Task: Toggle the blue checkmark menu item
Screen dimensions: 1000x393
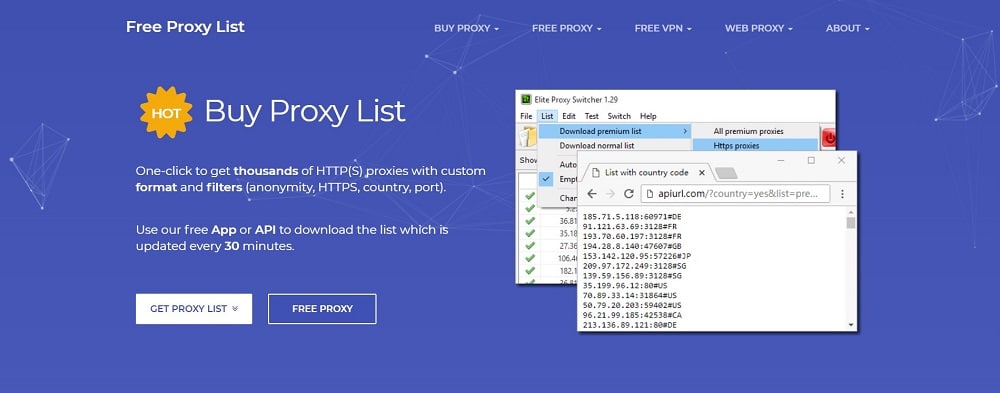Action: click(x=547, y=179)
